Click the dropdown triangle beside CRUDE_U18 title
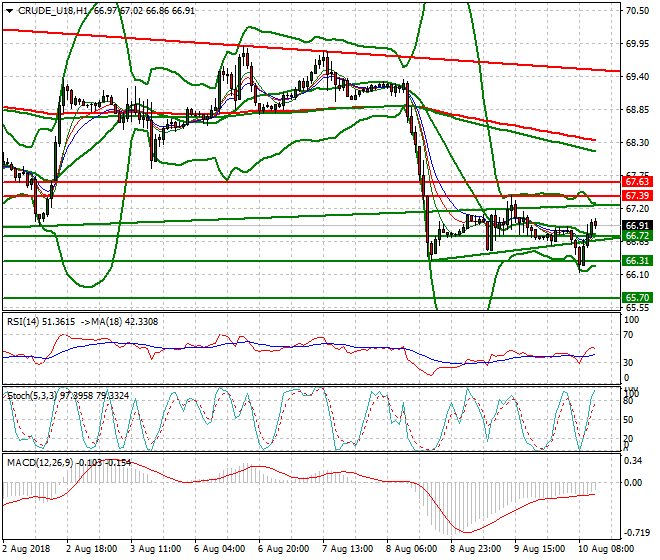The width and height of the screenshot is (660, 560). [7, 10]
